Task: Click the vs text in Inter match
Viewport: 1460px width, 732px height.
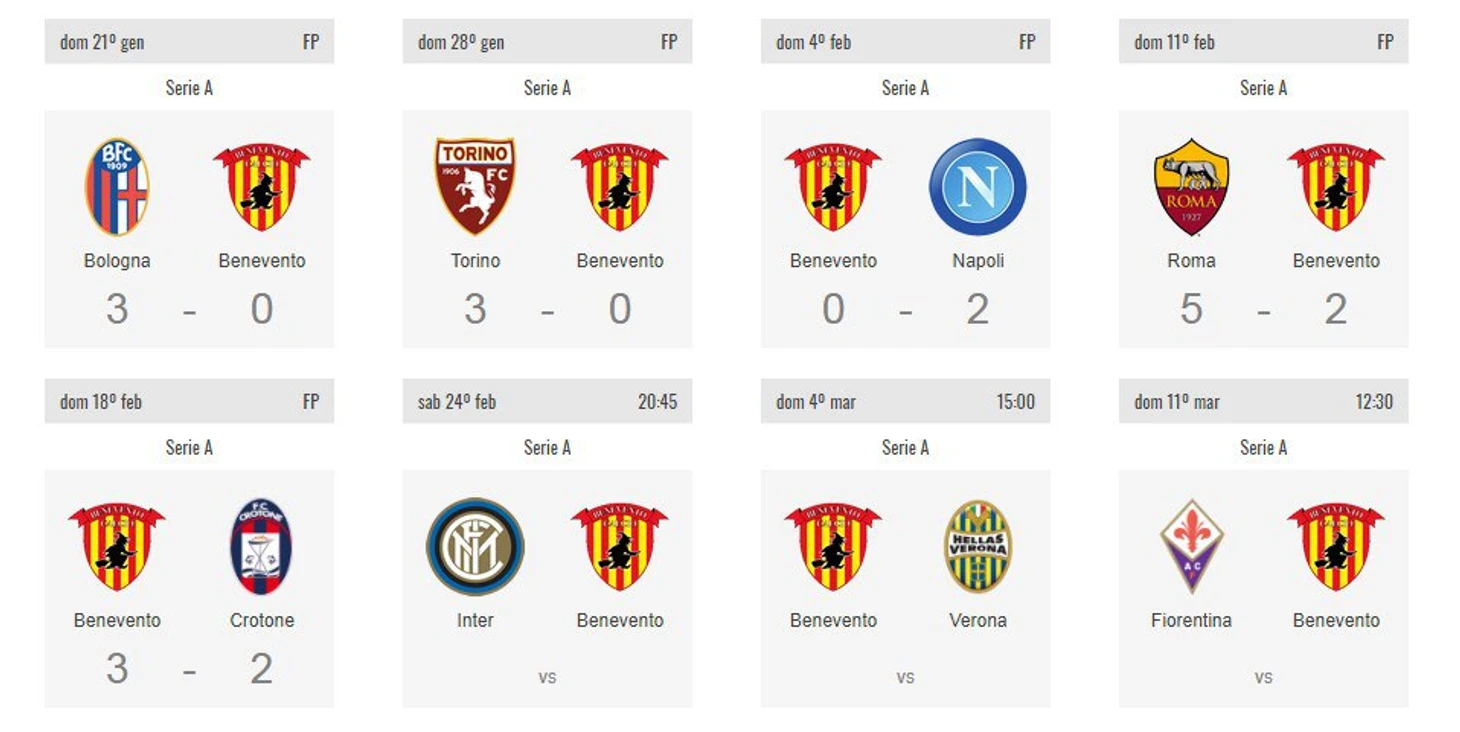Action: tap(547, 677)
